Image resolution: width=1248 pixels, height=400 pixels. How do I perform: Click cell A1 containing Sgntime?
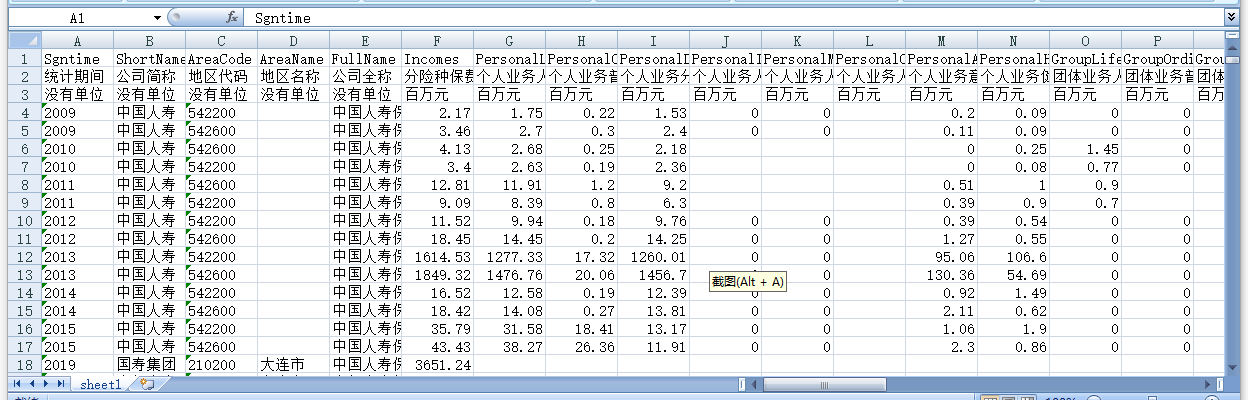(x=78, y=59)
